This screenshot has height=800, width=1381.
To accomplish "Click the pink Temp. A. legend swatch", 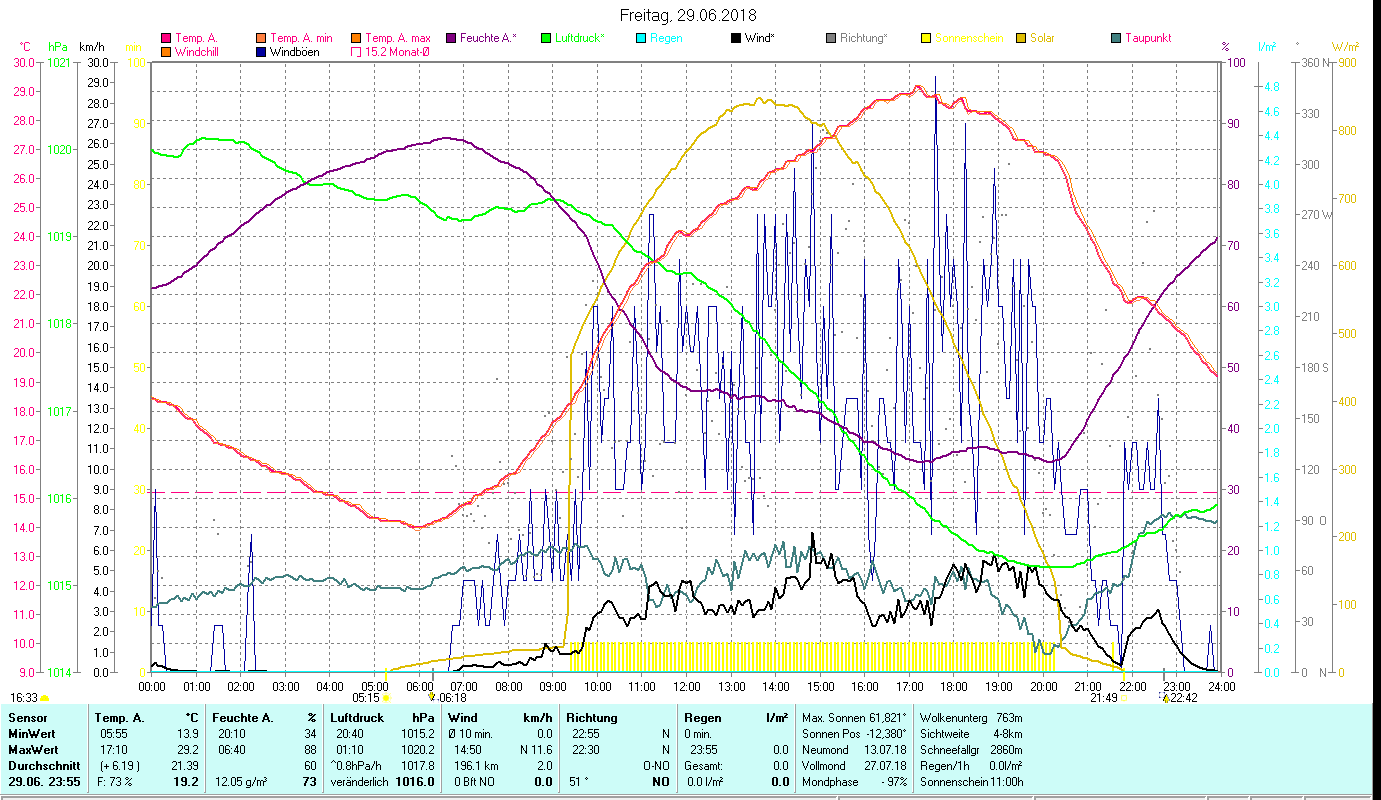I will coord(166,38).
